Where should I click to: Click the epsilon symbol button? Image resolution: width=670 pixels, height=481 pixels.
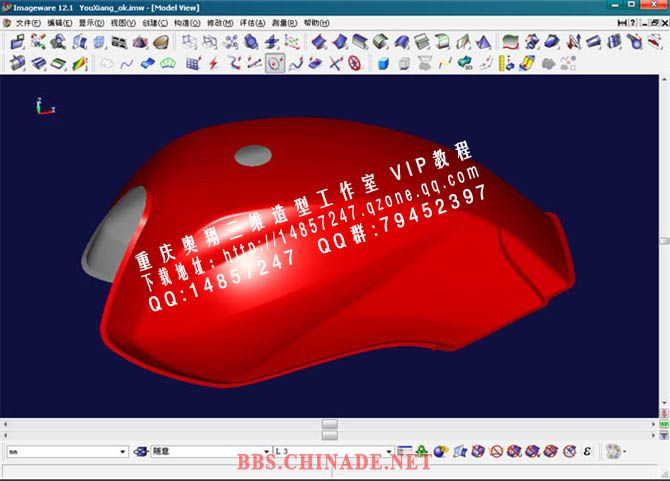coord(587,452)
